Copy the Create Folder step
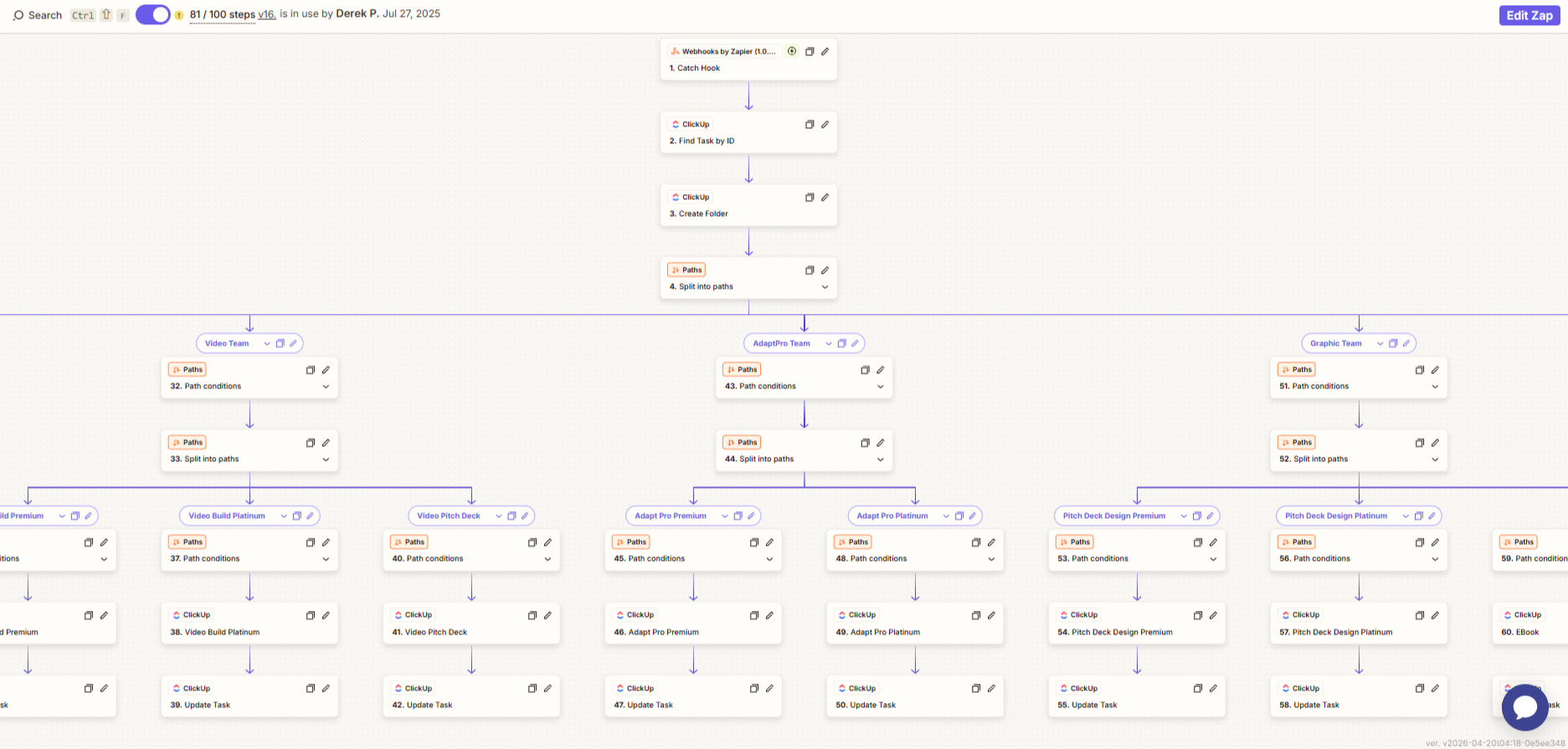This screenshot has height=749, width=1568. pyautogui.click(x=810, y=197)
